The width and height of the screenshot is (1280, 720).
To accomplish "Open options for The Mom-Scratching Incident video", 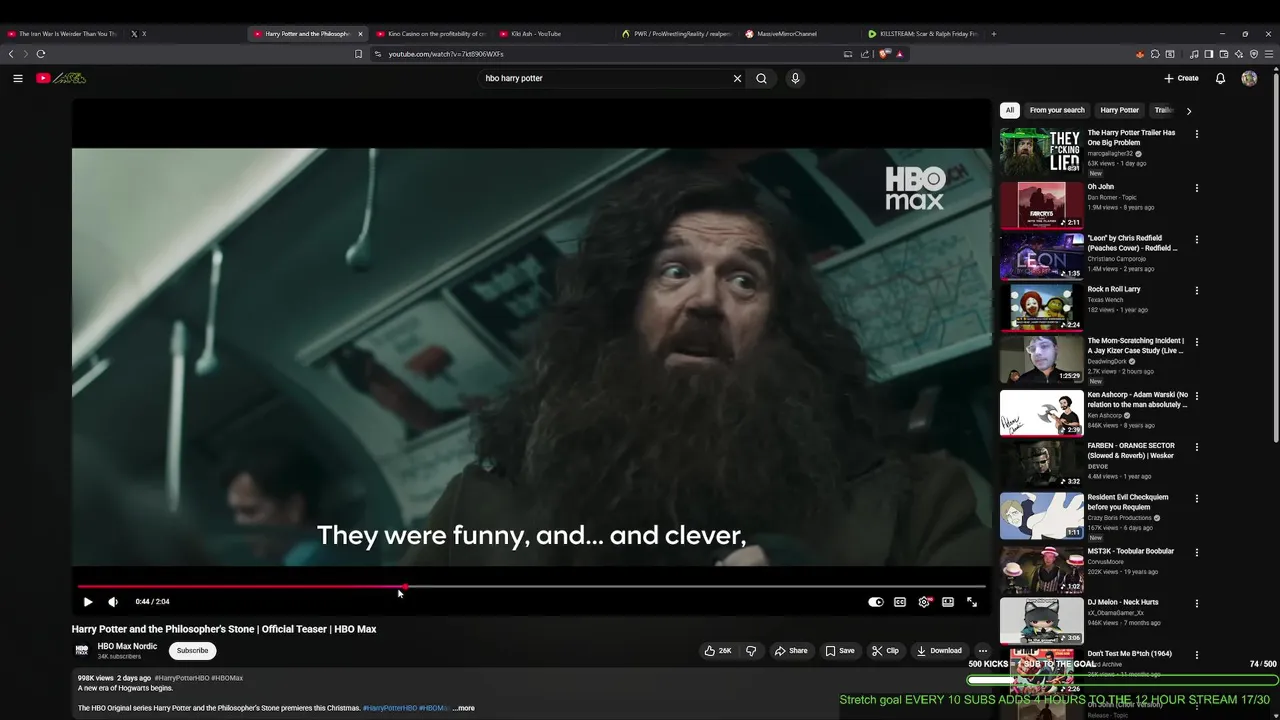I will coord(1196,343).
